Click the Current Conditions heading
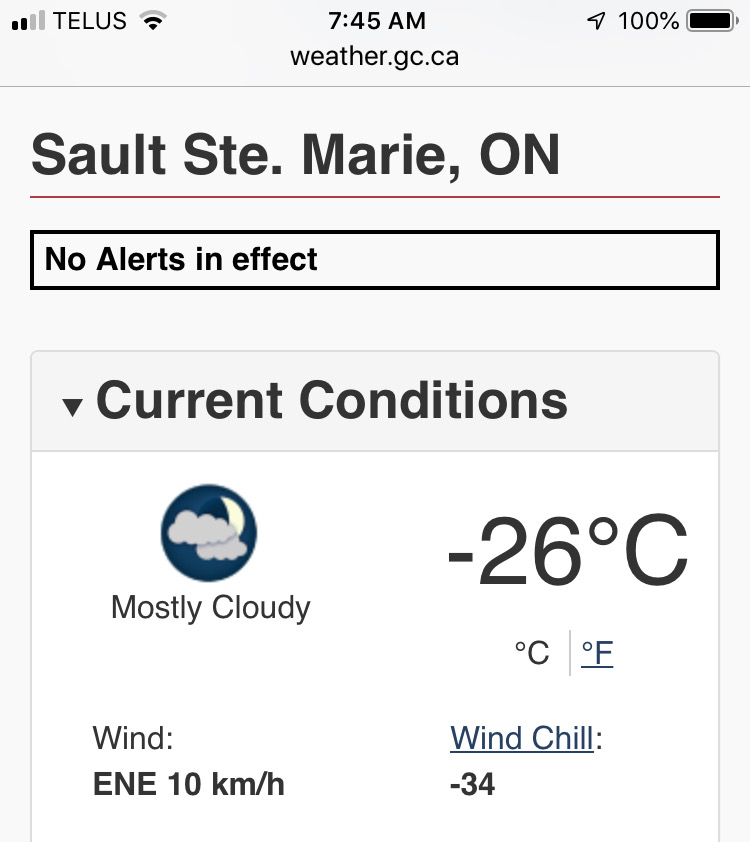Viewport: 750px width, 842px height. [x=331, y=401]
